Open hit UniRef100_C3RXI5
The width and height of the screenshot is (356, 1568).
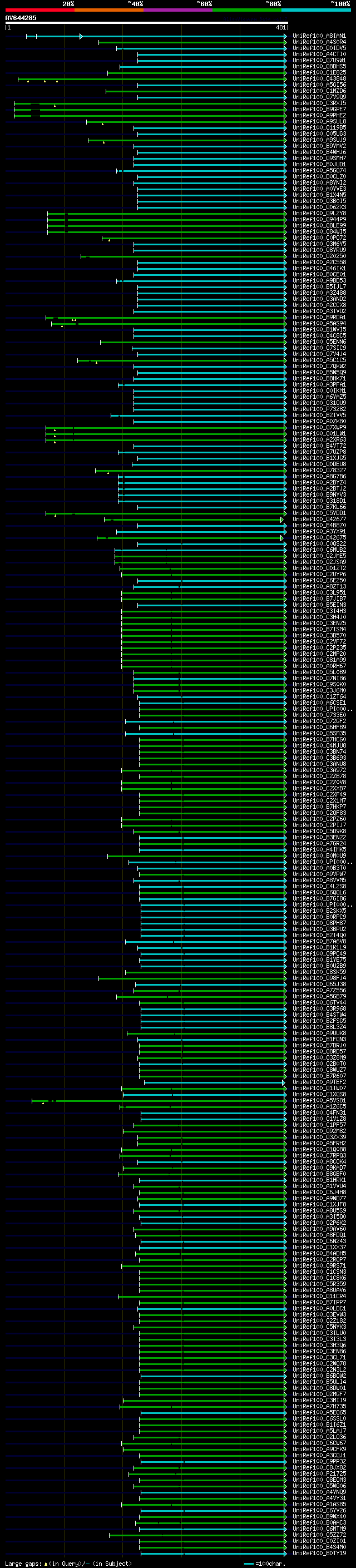pos(319,103)
